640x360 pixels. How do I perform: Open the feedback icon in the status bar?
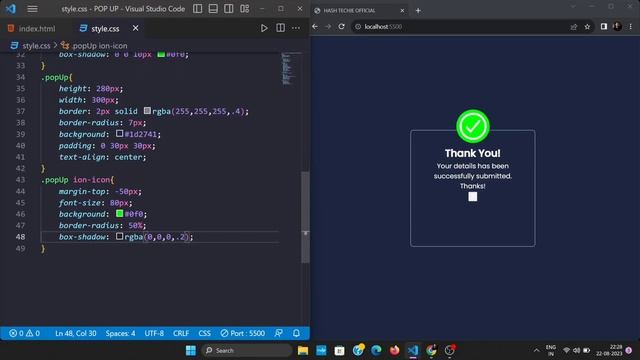(x=279, y=333)
